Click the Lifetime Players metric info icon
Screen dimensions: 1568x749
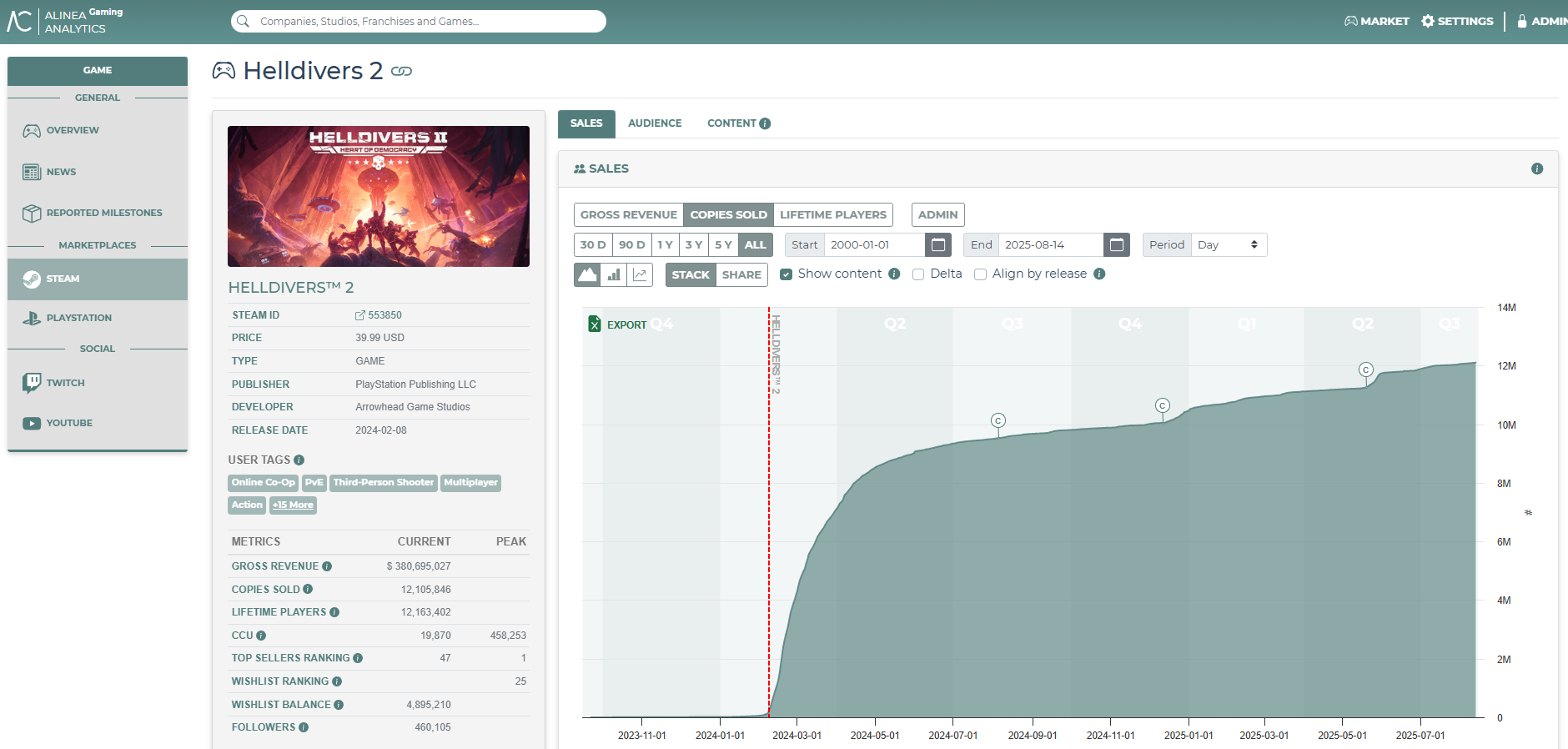click(334, 612)
